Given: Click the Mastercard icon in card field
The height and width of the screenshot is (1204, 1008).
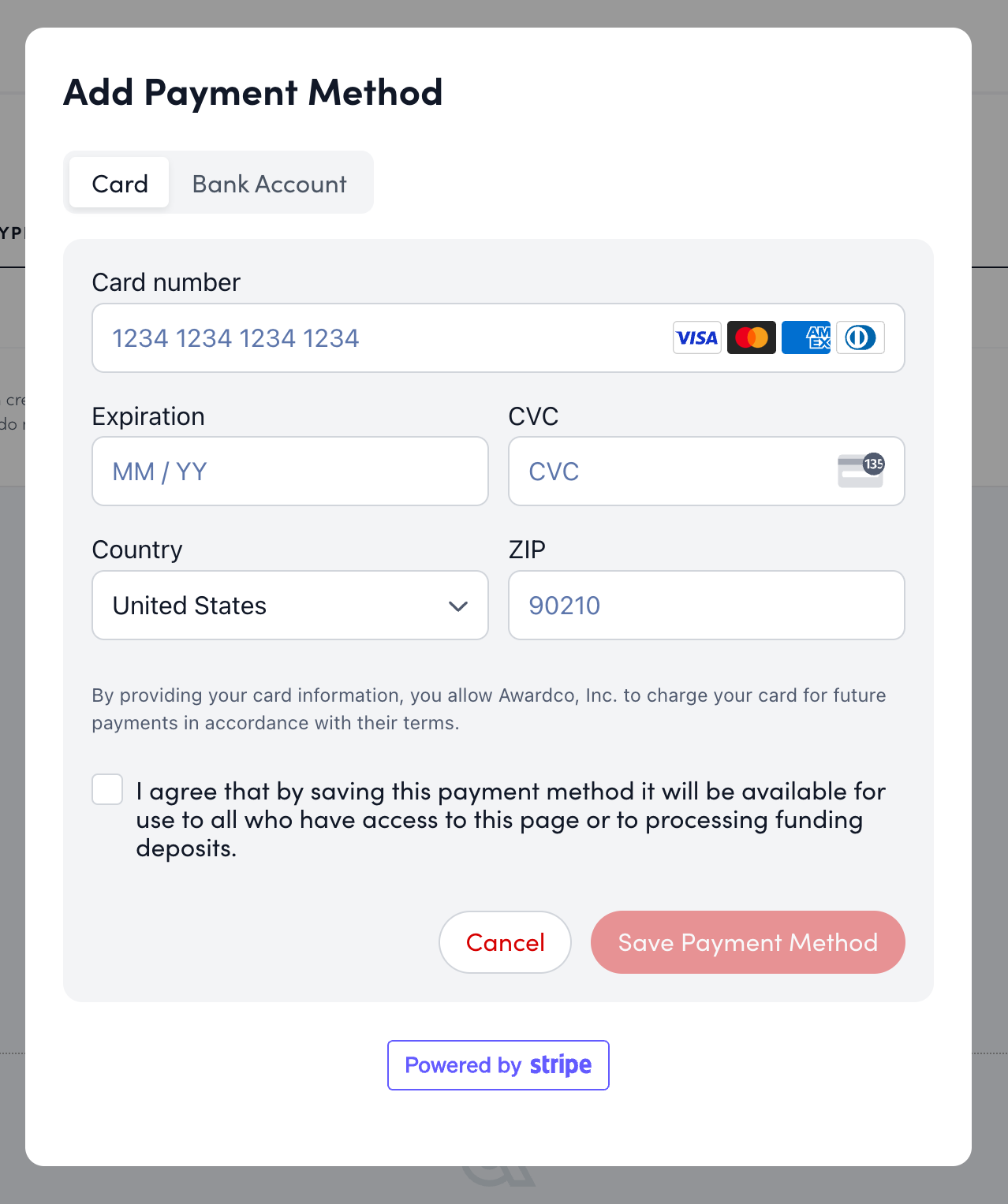Looking at the screenshot, I should [x=751, y=337].
